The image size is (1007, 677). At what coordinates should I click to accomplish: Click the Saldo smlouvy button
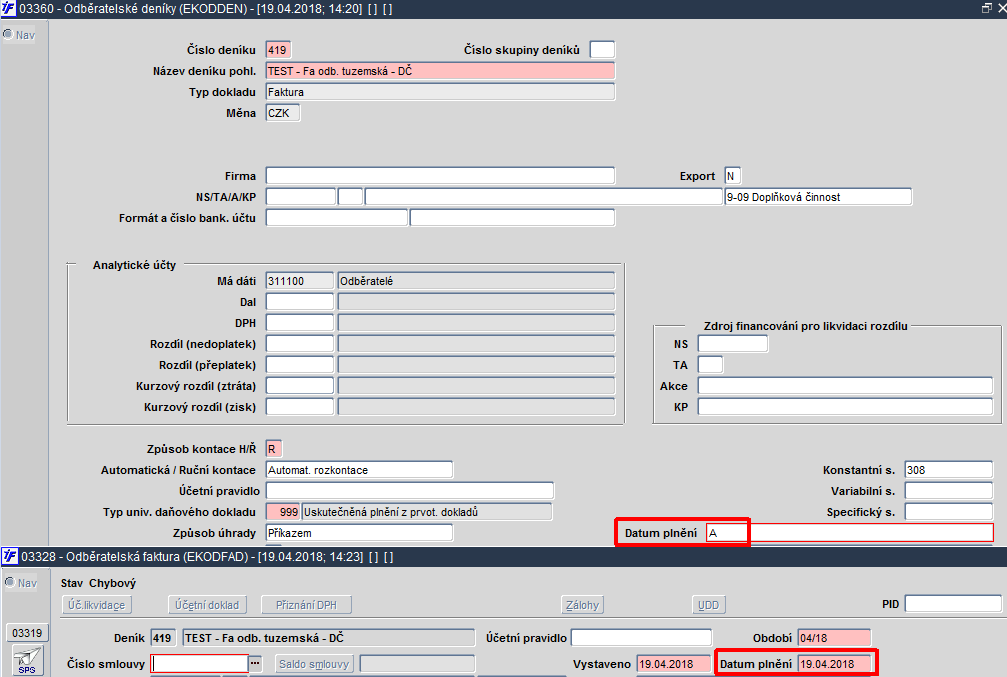pyautogui.click(x=314, y=664)
